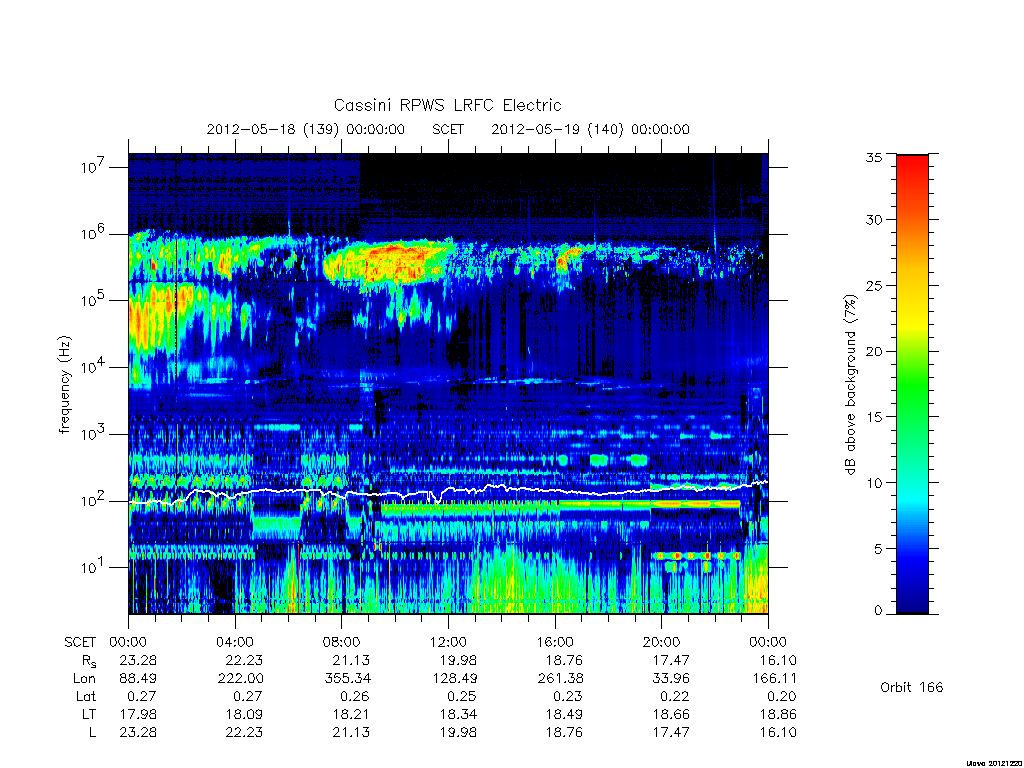Click the 10^3 frequency tick label
This screenshot has height=768, width=1024.
94,434
